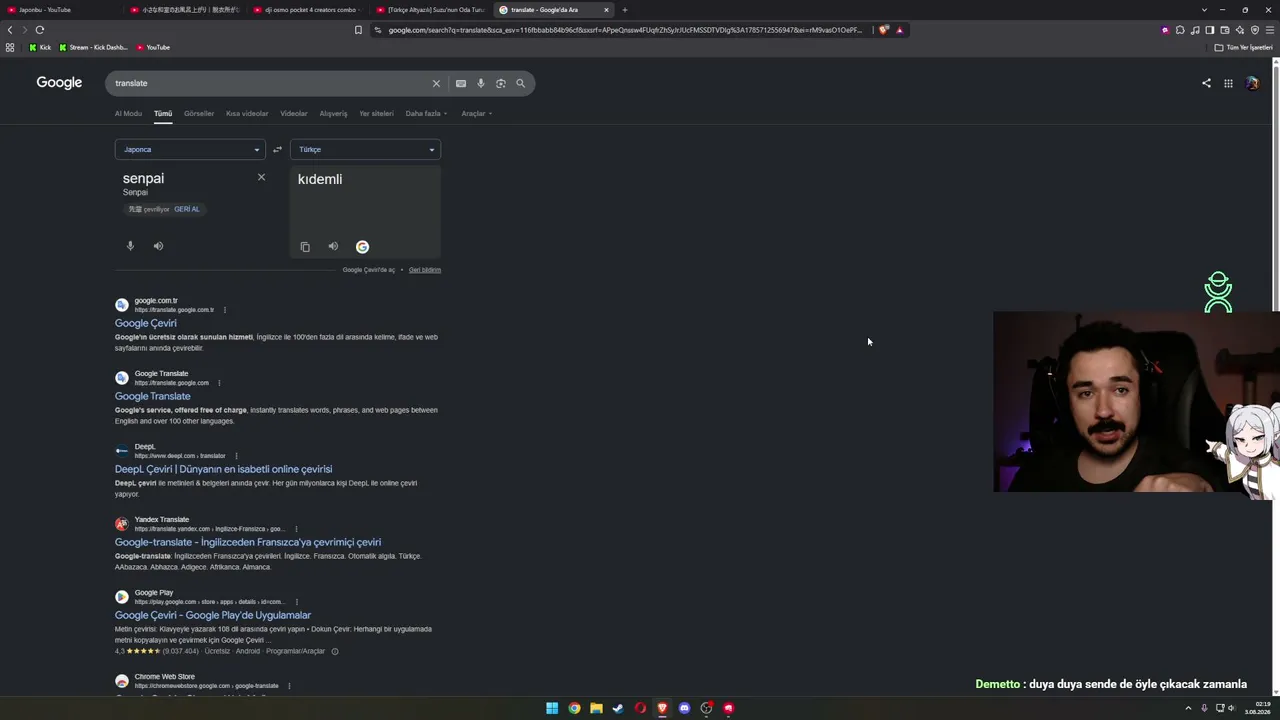1280x720 pixels.
Task: Open the 'Stream - Kick Dashb...' bookmark
Action: point(93,47)
